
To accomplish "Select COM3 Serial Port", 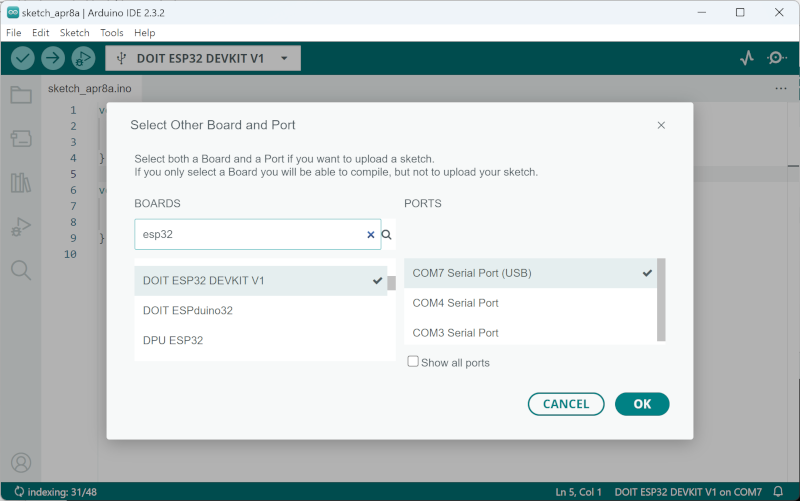I will (530, 333).
